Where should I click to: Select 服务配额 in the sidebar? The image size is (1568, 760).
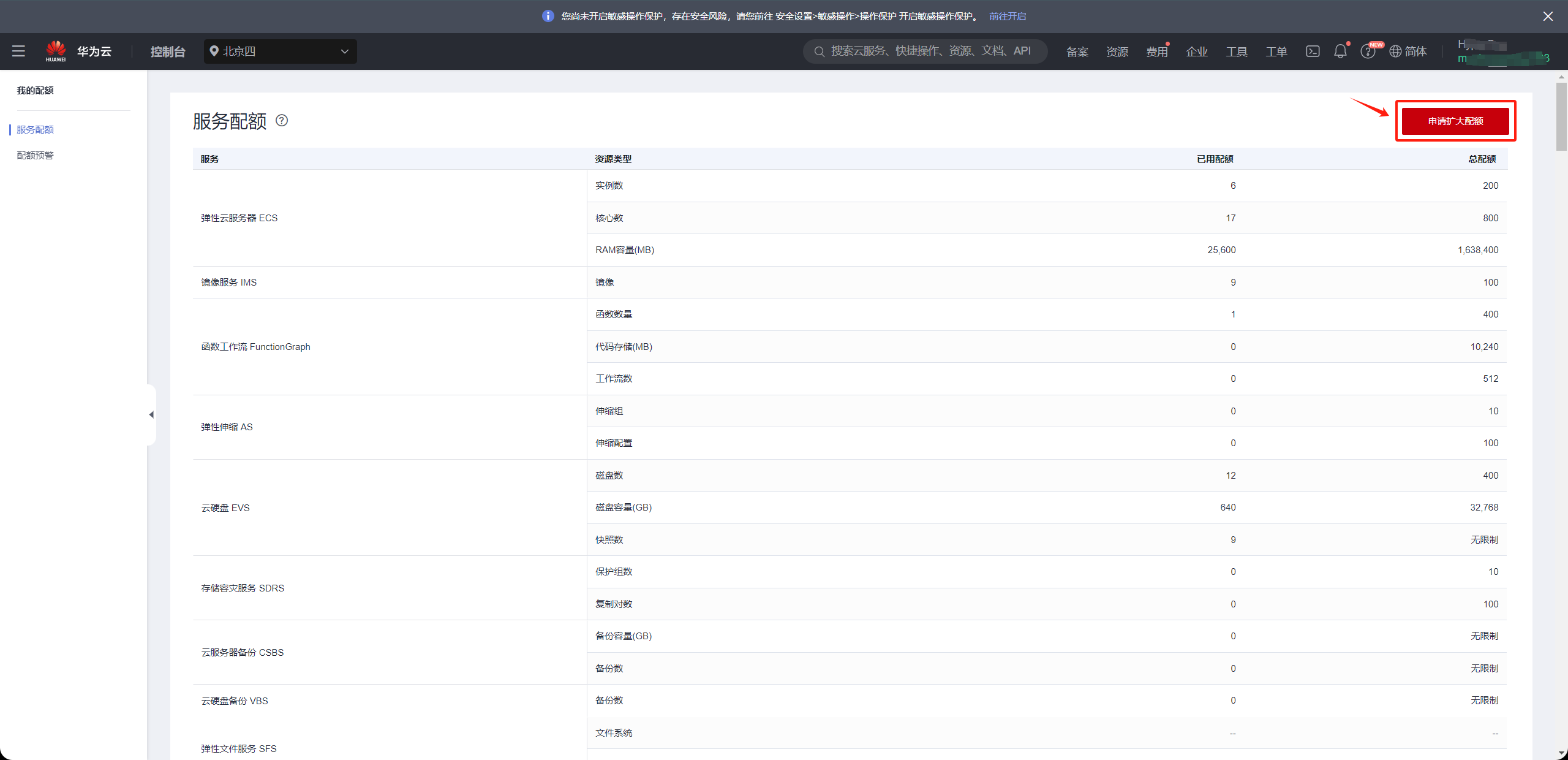[x=36, y=130]
